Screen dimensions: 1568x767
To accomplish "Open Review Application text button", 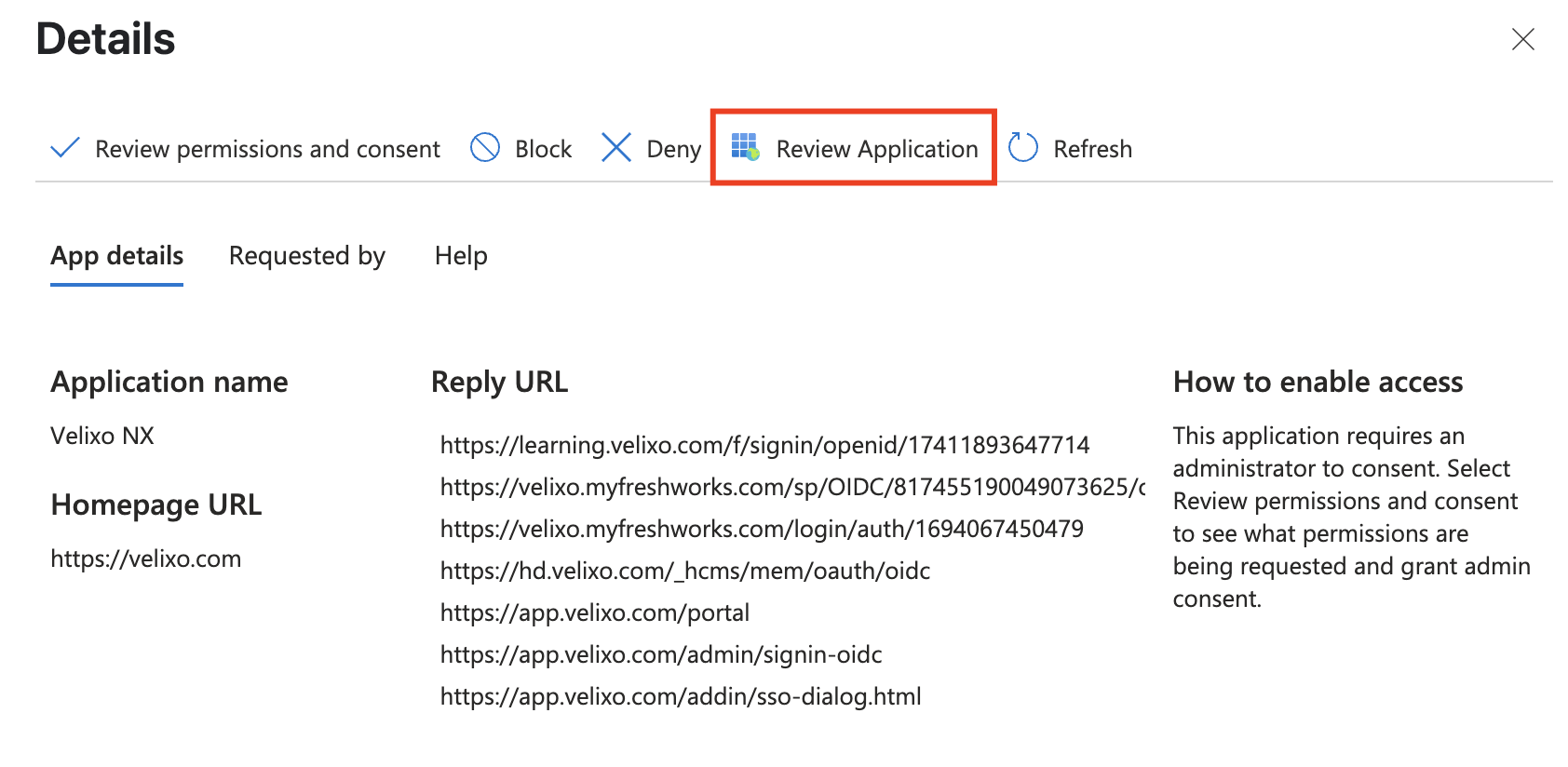I will 877,149.
